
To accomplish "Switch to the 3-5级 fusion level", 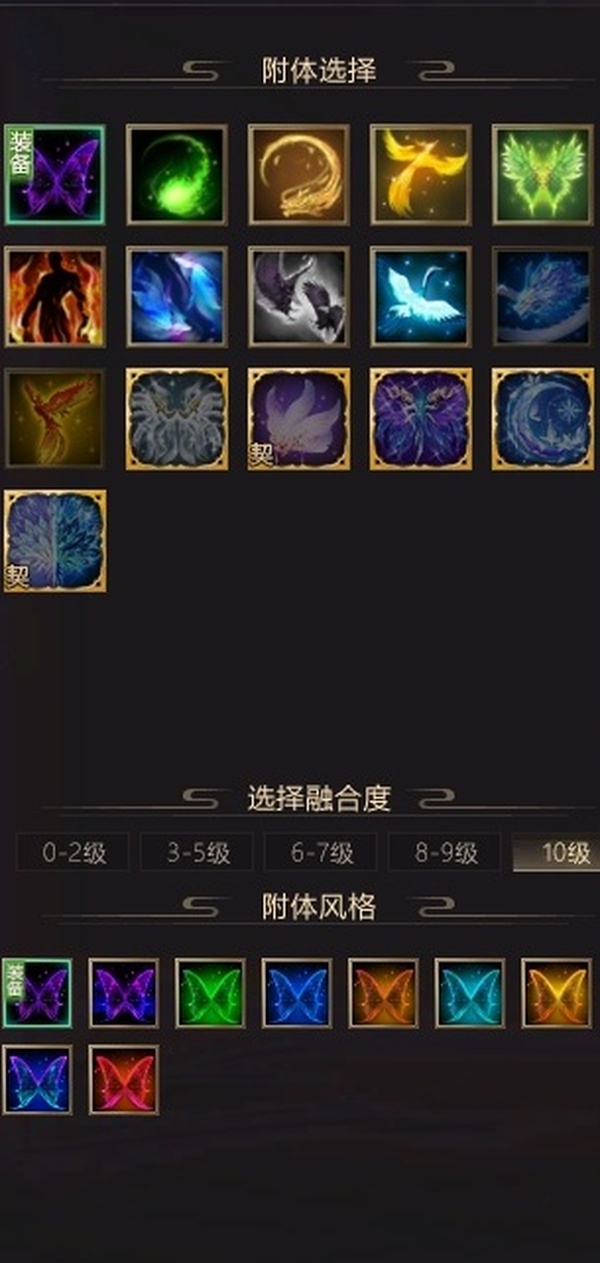I will tap(197, 853).
